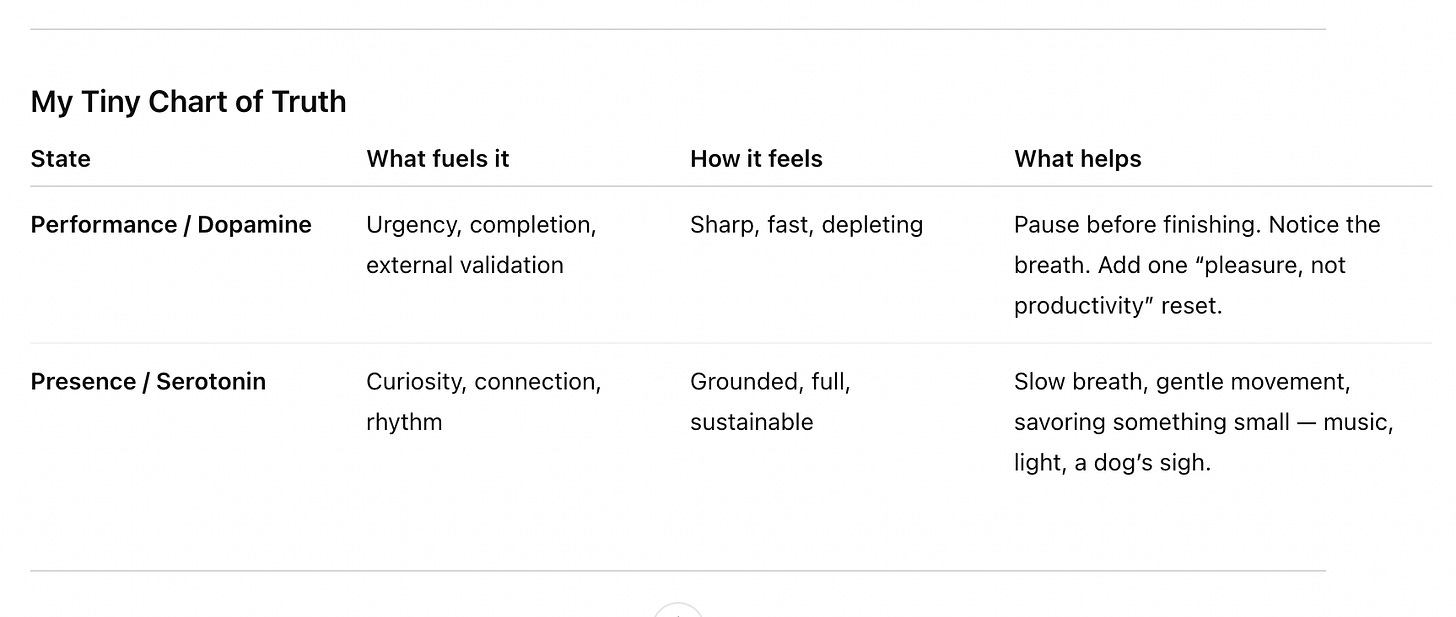Screen dimensions: 1456x617
Task: Click the "State" column header
Action: tap(60, 159)
